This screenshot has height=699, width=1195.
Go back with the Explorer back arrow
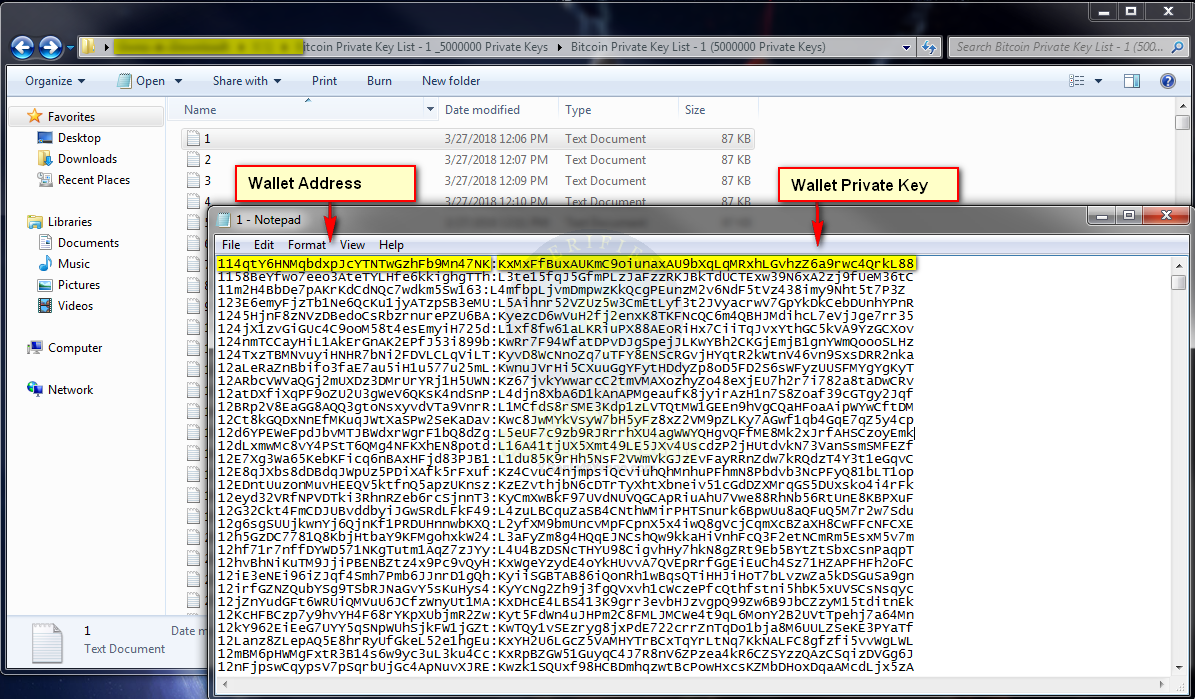click(x=22, y=47)
